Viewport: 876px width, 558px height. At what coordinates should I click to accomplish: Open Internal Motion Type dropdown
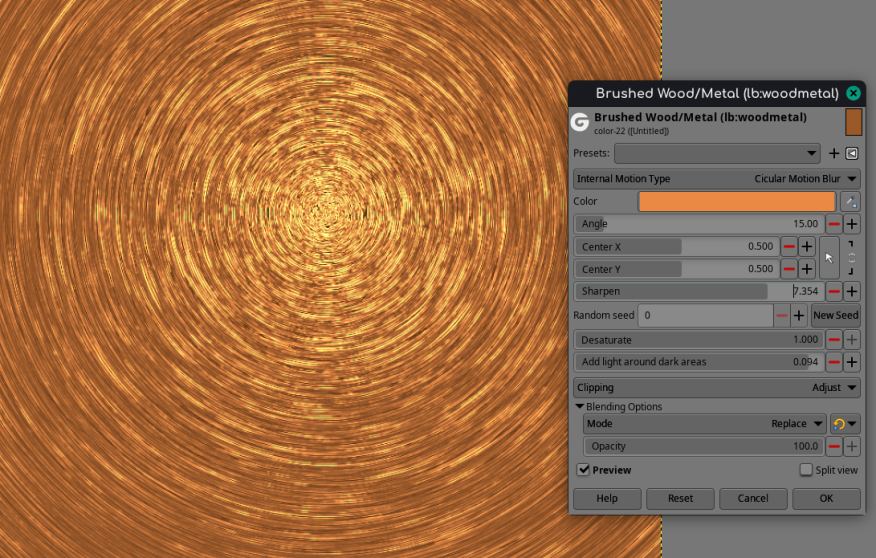click(717, 179)
